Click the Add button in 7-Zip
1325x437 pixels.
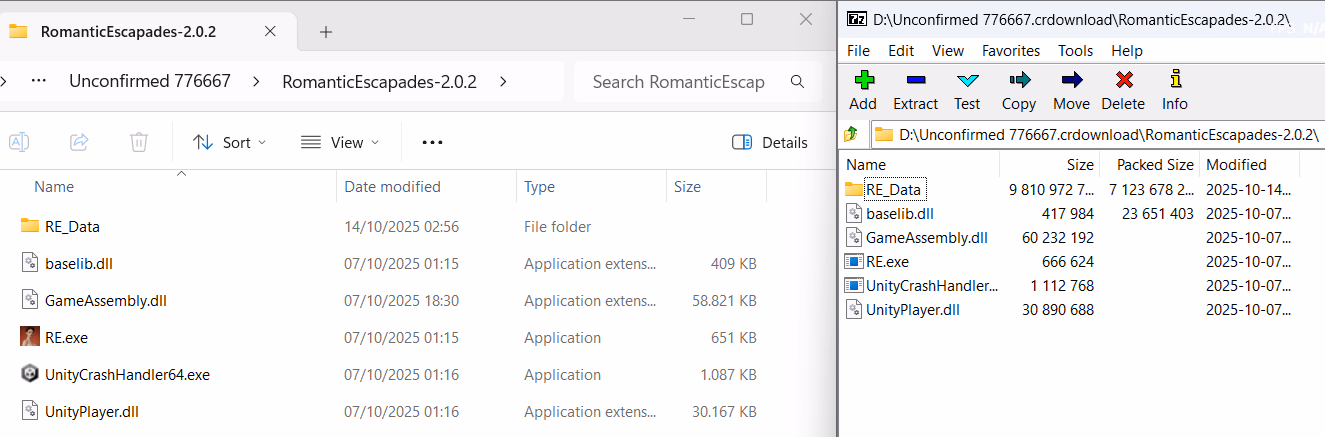click(x=862, y=89)
